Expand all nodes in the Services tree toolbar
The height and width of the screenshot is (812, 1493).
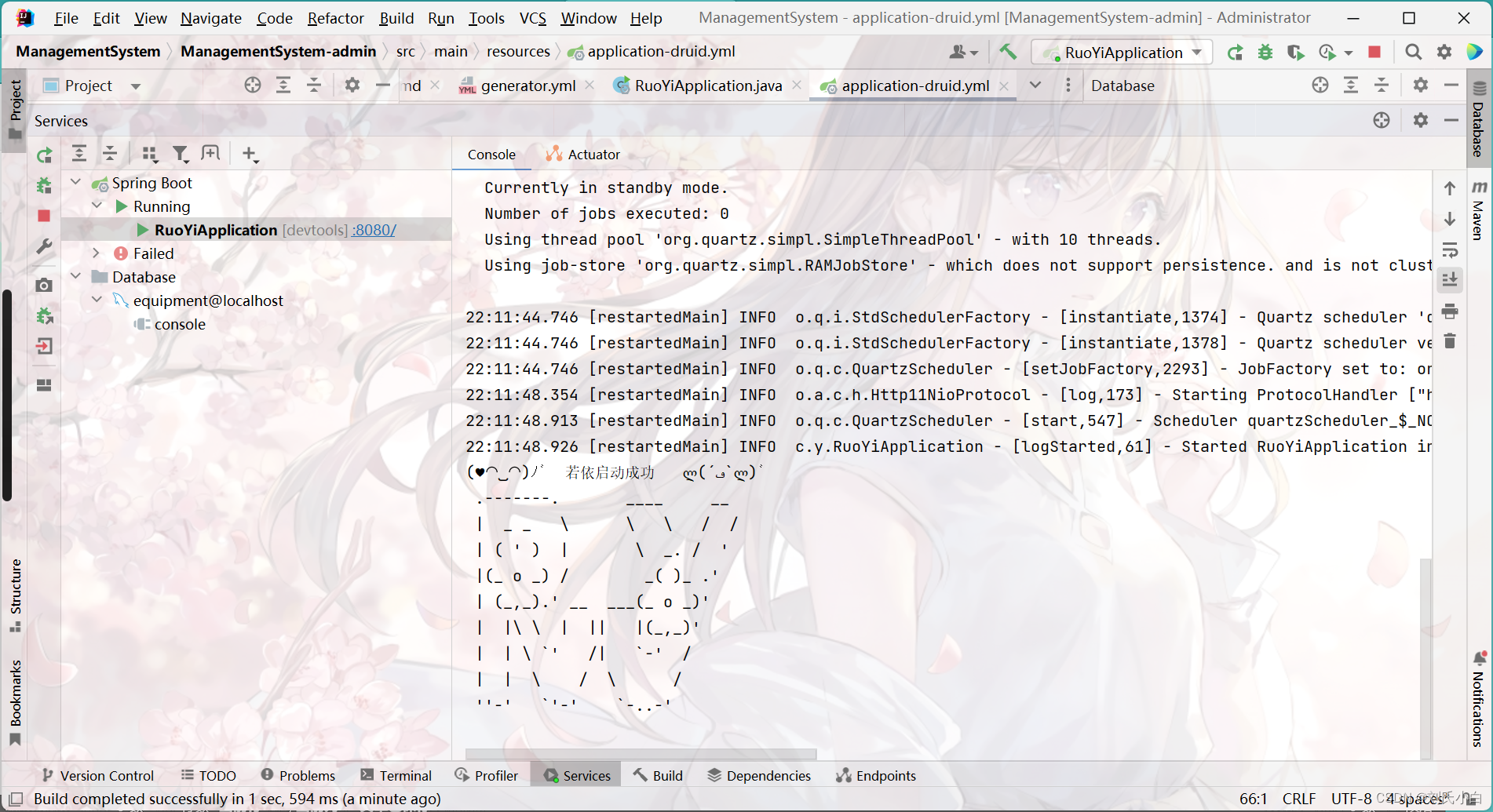tap(79, 154)
